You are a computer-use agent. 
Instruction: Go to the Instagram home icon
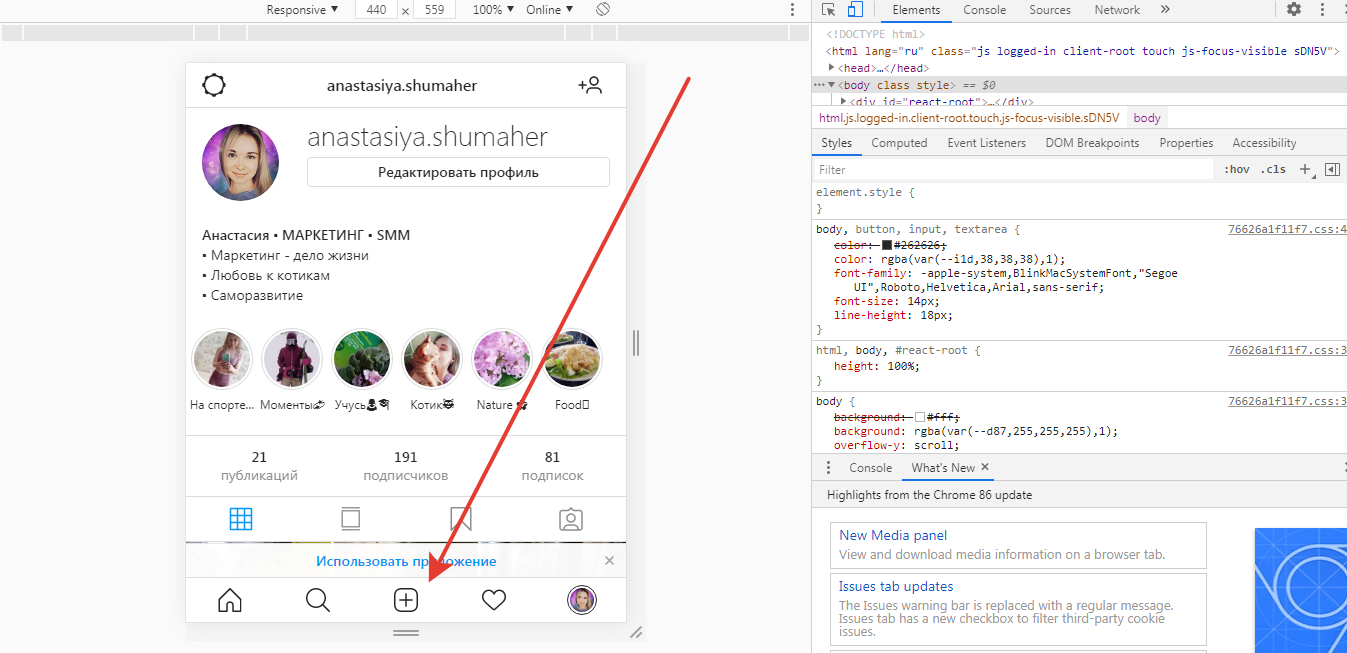tap(230, 600)
